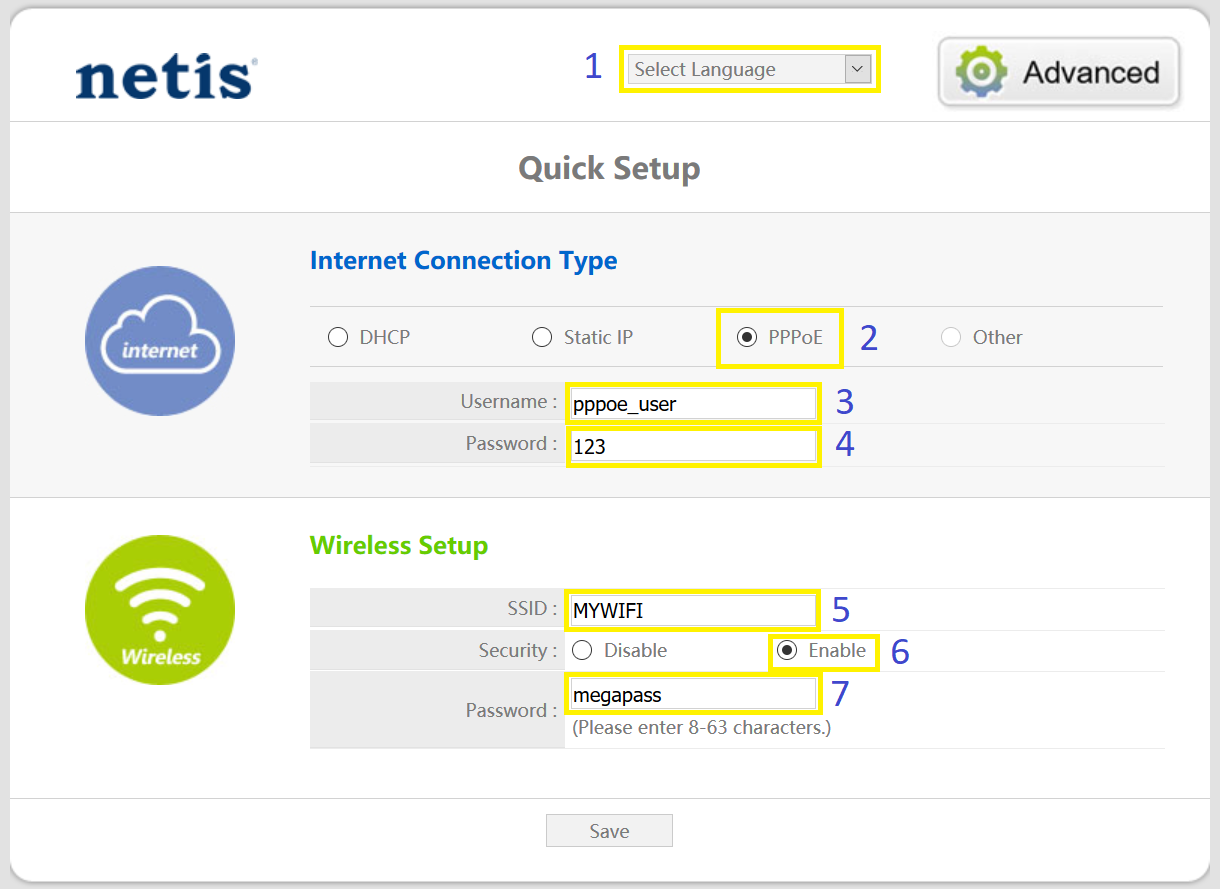Image resolution: width=1220 pixels, height=889 pixels.
Task: Click the green Wireless wifi icon
Action: pos(160,610)
